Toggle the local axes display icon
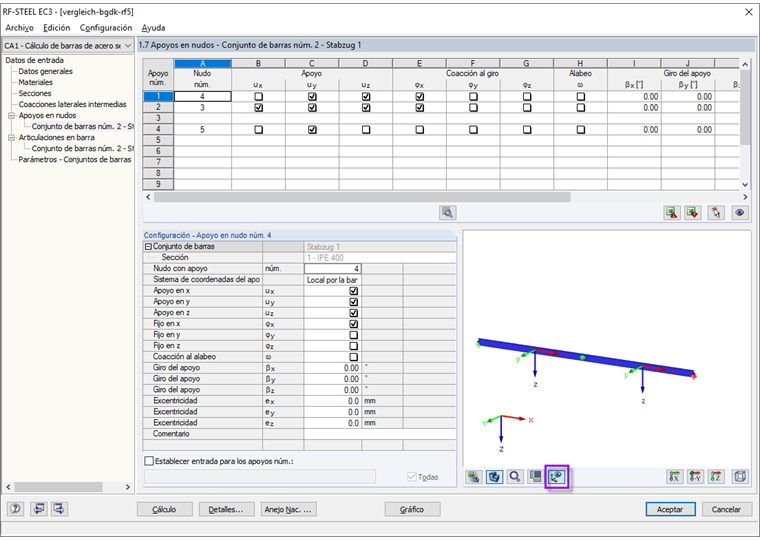 tap(556, 477)
